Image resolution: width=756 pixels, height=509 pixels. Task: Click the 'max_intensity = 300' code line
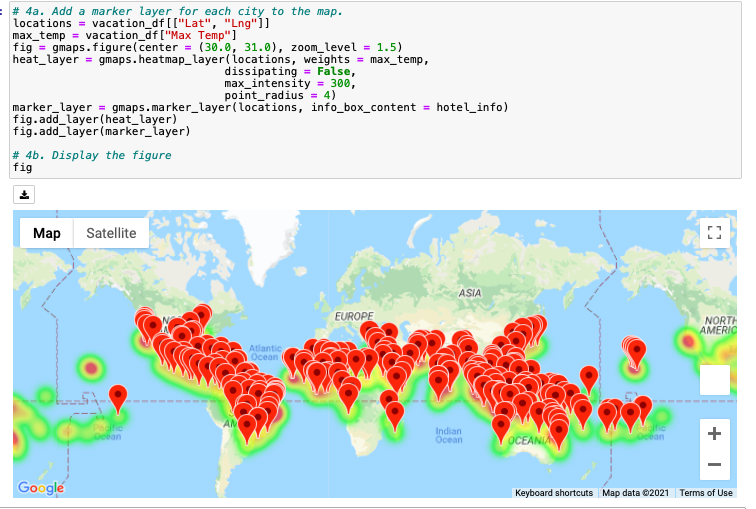[x=290, y=83]
